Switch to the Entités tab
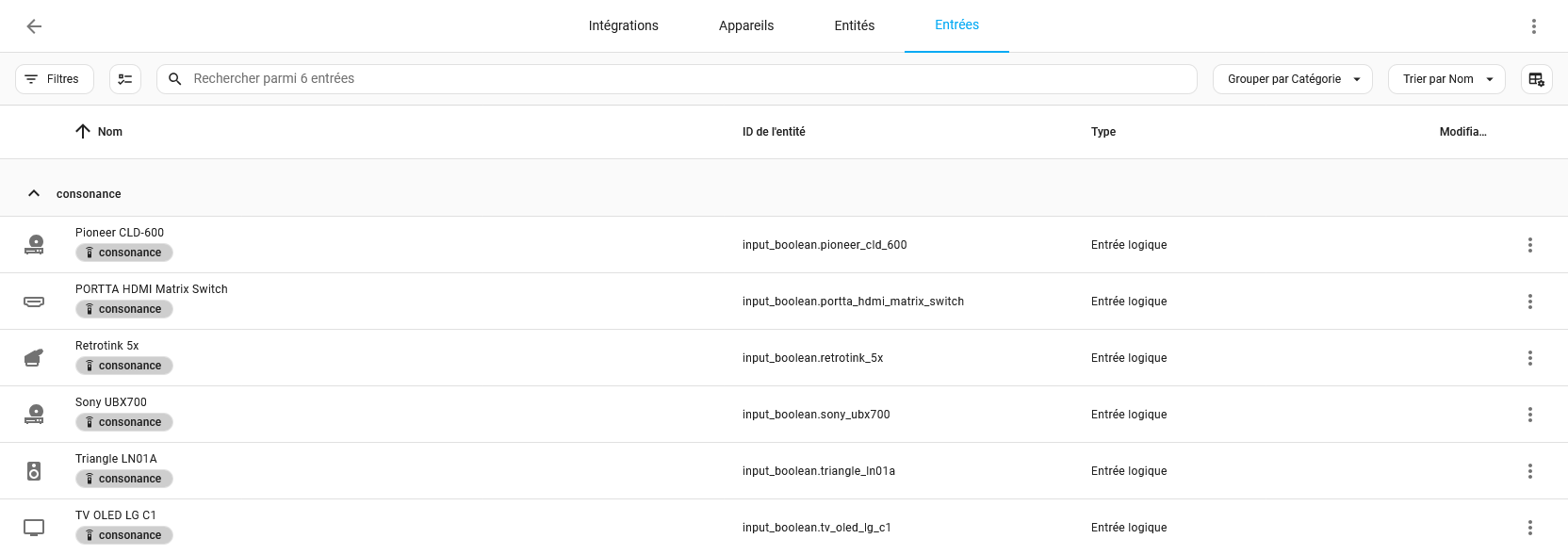Screen dimensions: 1568x555 point(855,26)
